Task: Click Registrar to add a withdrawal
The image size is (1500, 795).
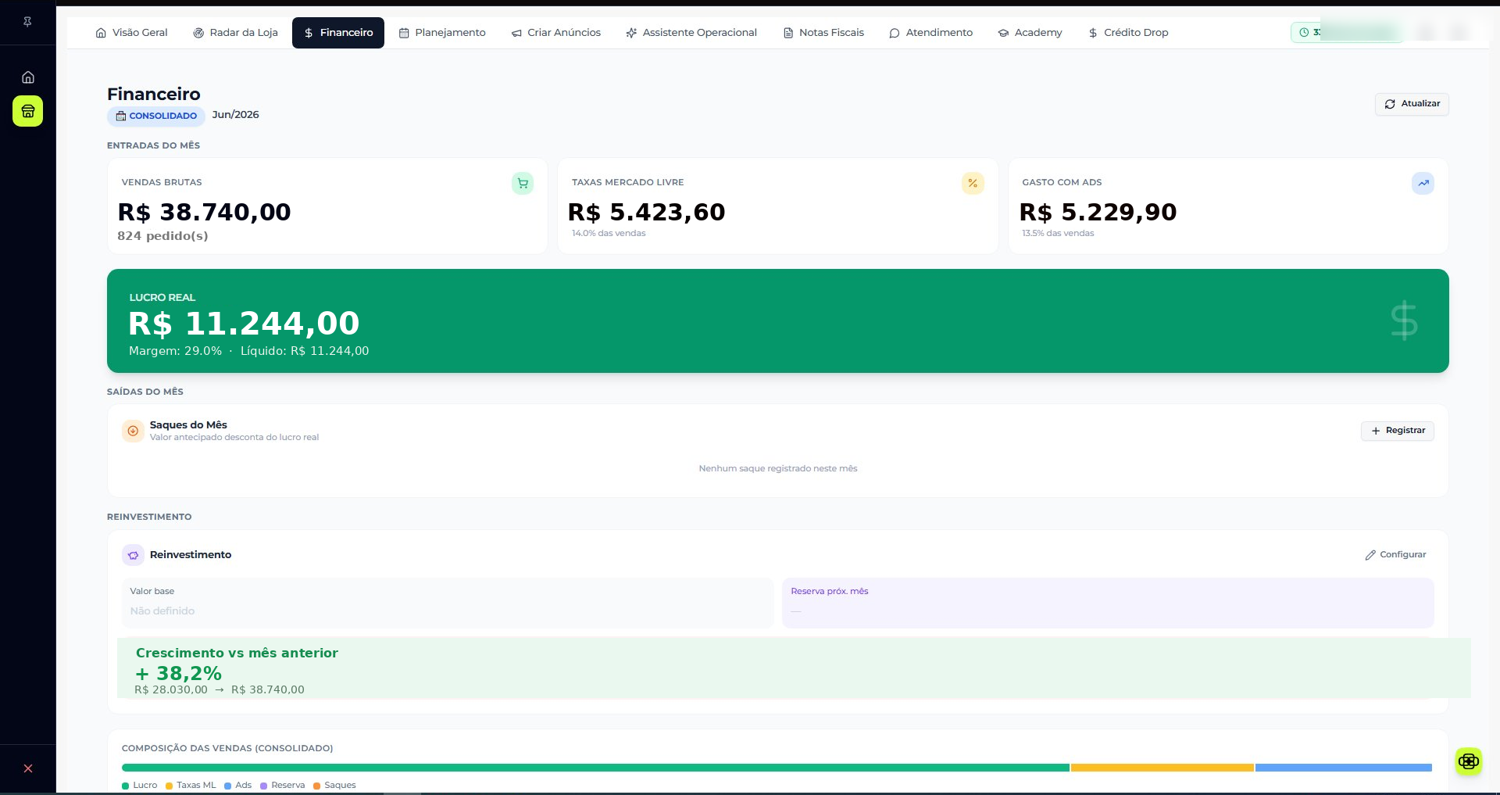Action: pyautogui.click(x=1397, y=431)
